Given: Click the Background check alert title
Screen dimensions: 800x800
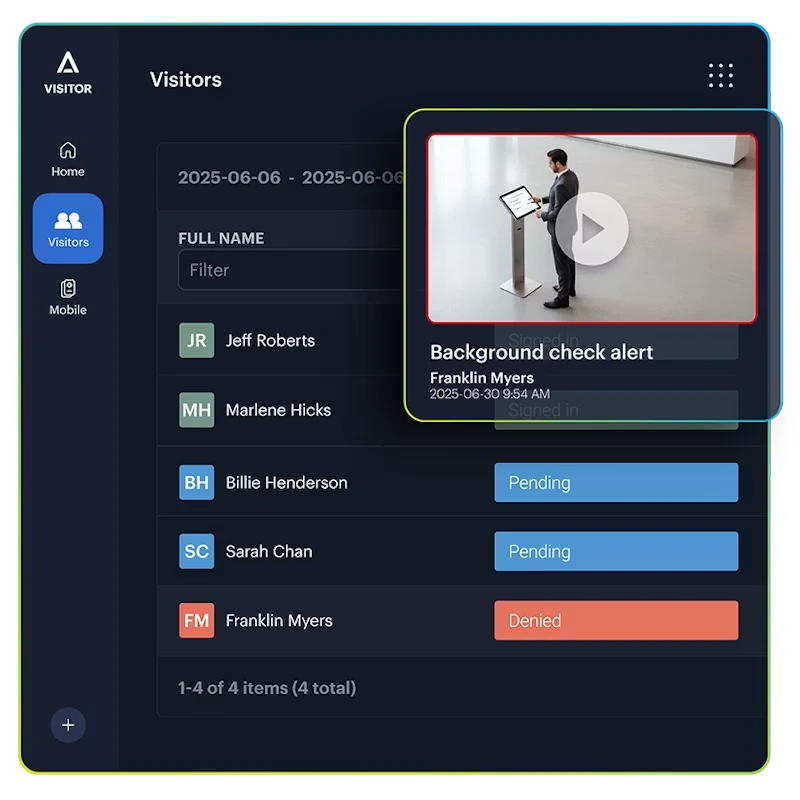Looking at the screenshot, I should (541, 353).
